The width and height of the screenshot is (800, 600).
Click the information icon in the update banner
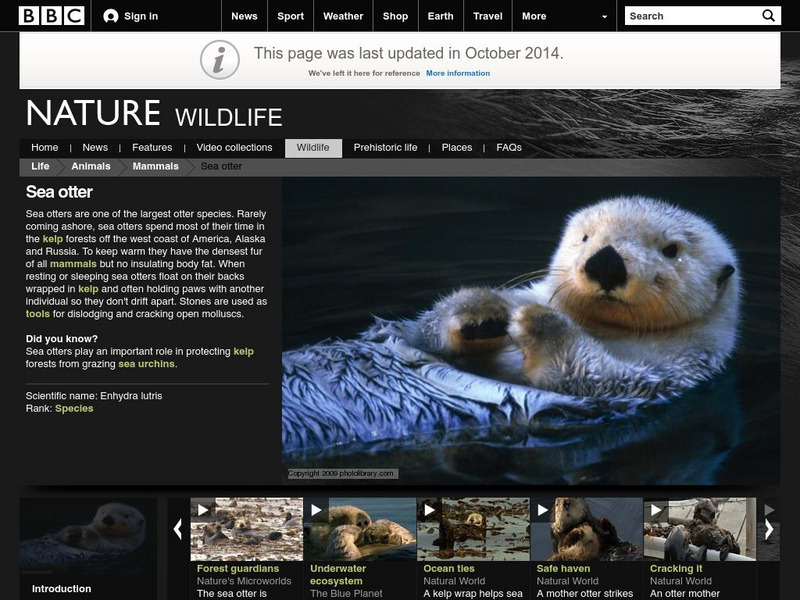[220, 57]
